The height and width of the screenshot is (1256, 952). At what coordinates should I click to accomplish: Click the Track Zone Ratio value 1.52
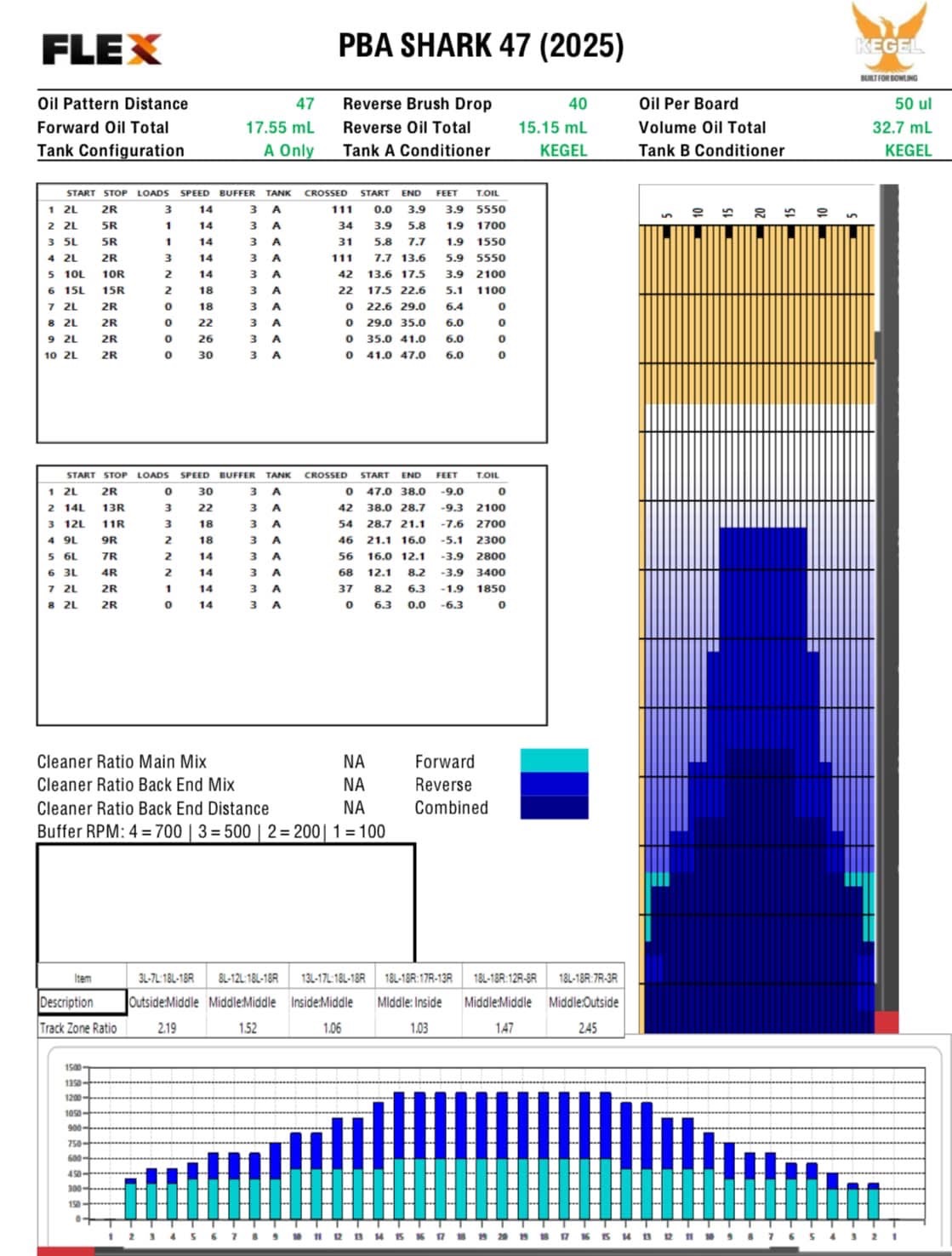[x=248, y=1028]
